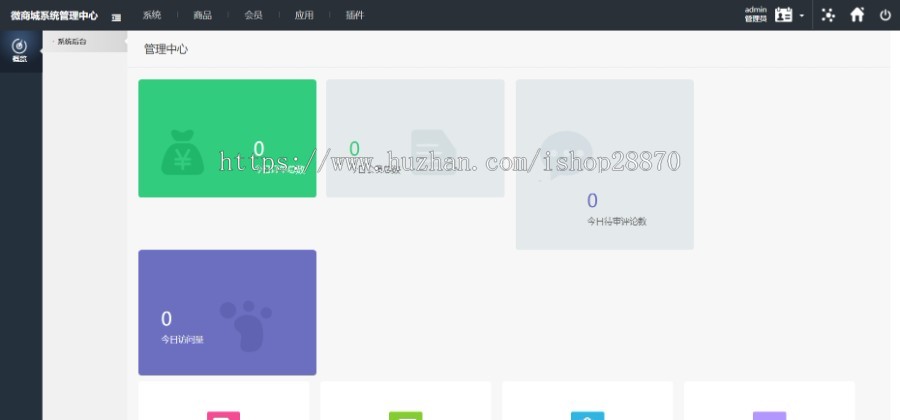
Task: Click the admin ID card icon
Action: coord(783,15)
